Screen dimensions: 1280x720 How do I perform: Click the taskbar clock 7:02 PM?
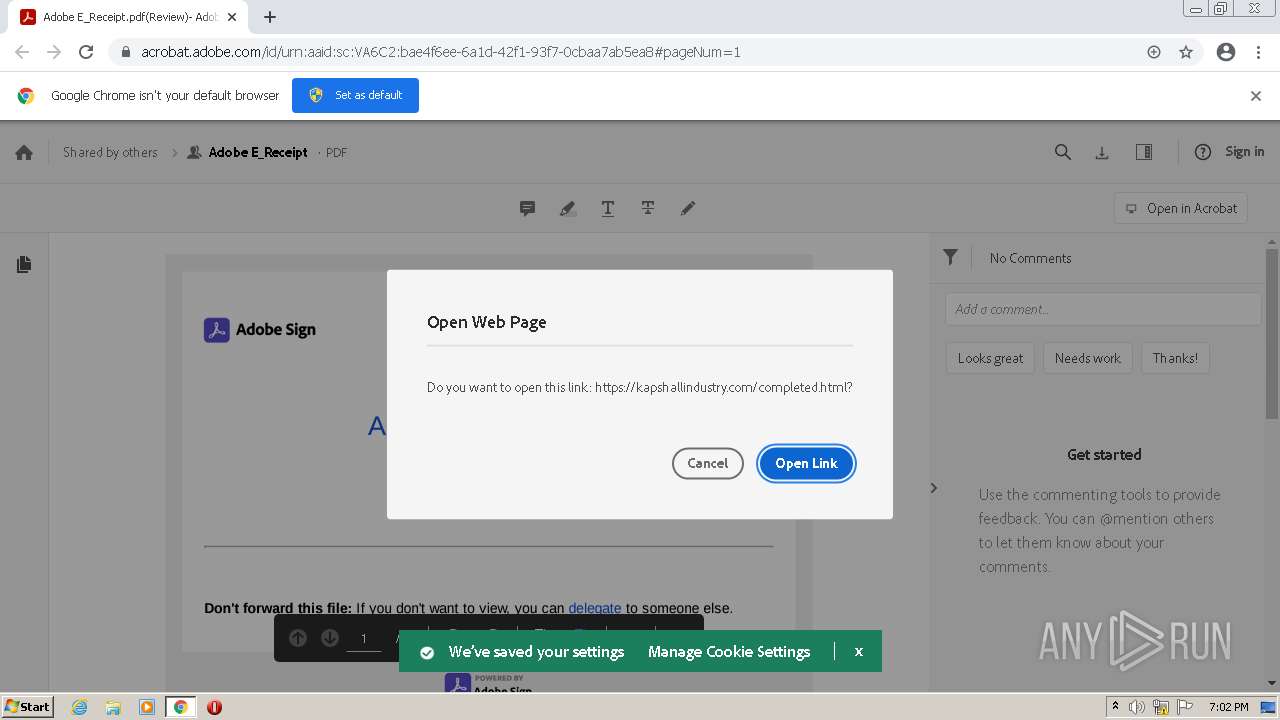tap(1228, 707)
